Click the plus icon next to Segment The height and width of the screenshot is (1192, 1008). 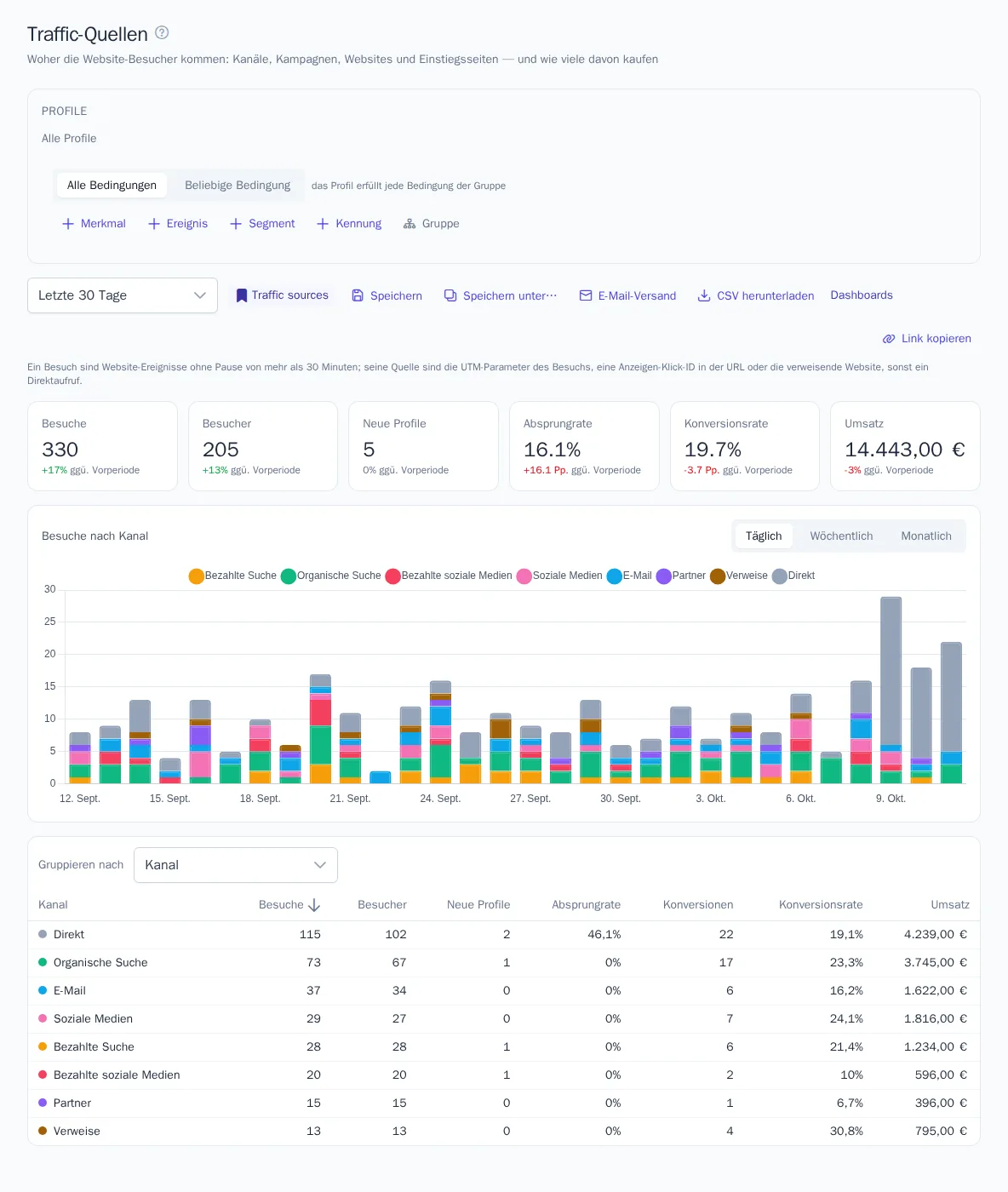click(x=236, y=224)
